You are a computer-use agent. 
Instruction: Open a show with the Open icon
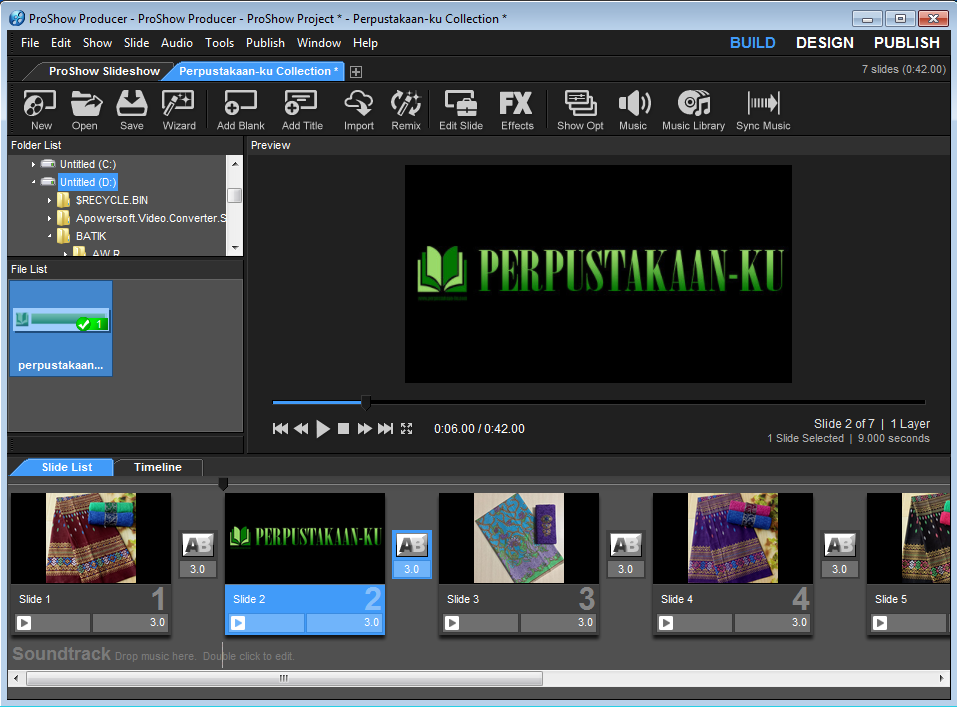pyautogui.click(x=85, y=110)
